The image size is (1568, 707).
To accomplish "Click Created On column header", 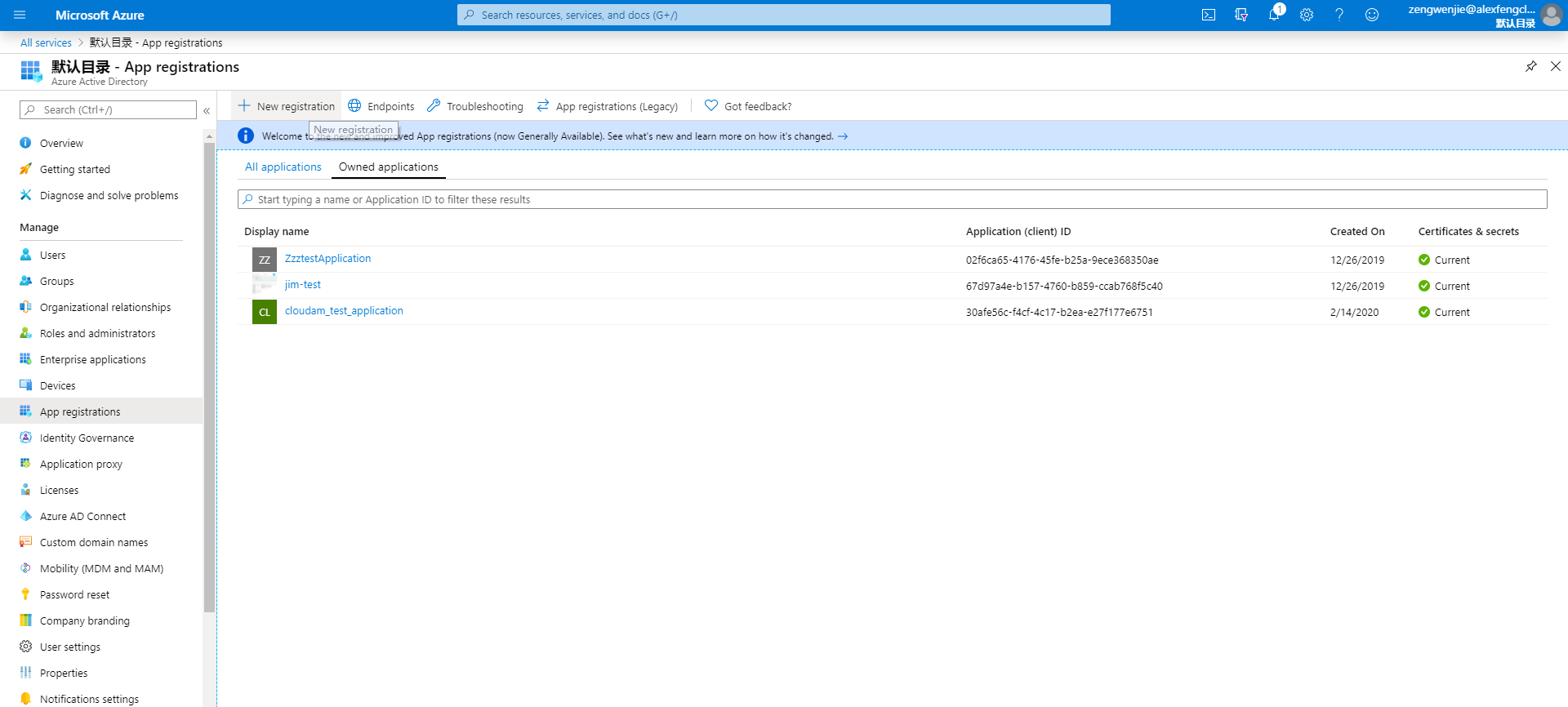I will 1357,232.
